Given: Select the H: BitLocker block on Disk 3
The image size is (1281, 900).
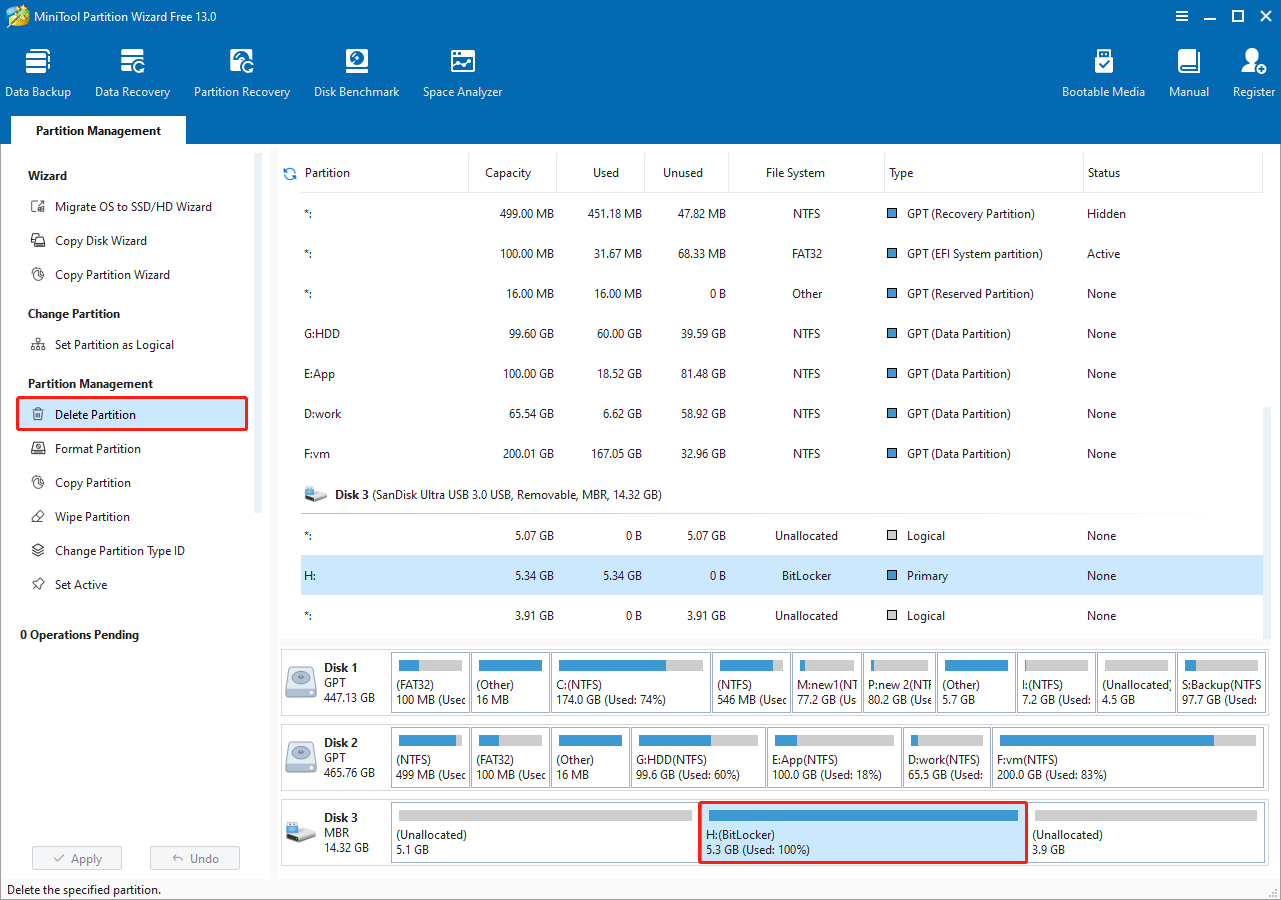Looking at the screenshot, I should 862,833.
